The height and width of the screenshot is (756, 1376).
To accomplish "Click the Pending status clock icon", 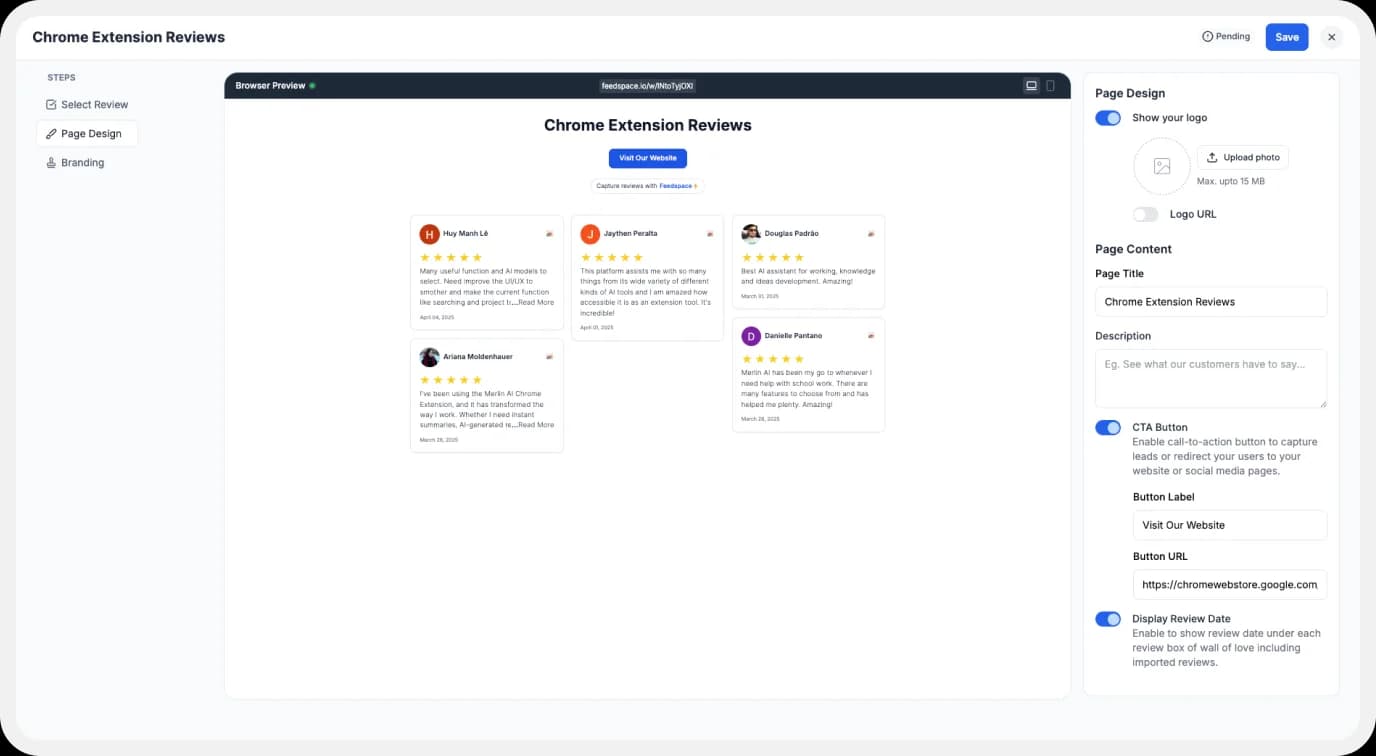I will pyautogui.click(x=1207, y=37).
